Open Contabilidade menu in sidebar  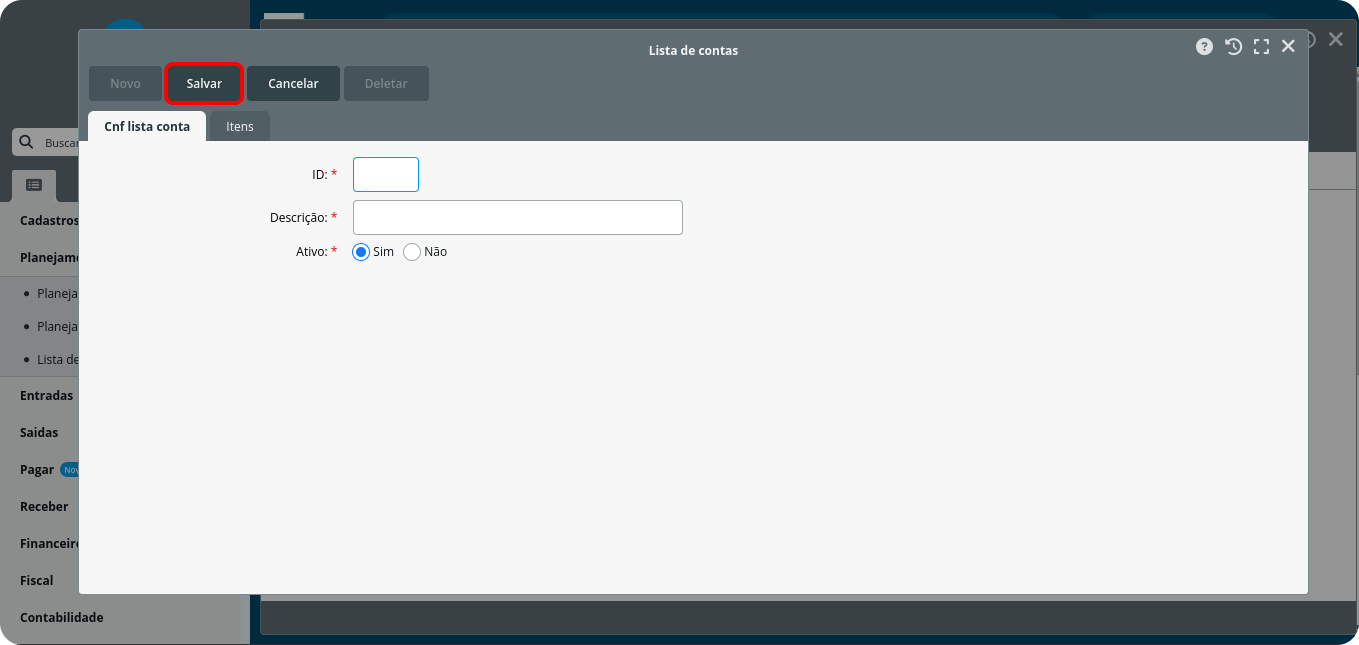point(61,617)
